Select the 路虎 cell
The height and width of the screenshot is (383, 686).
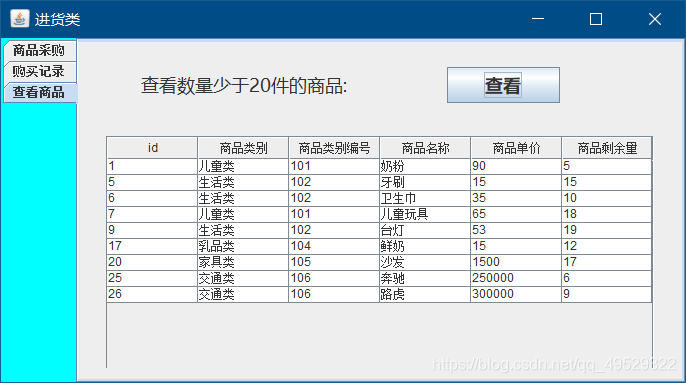(425, 294)
